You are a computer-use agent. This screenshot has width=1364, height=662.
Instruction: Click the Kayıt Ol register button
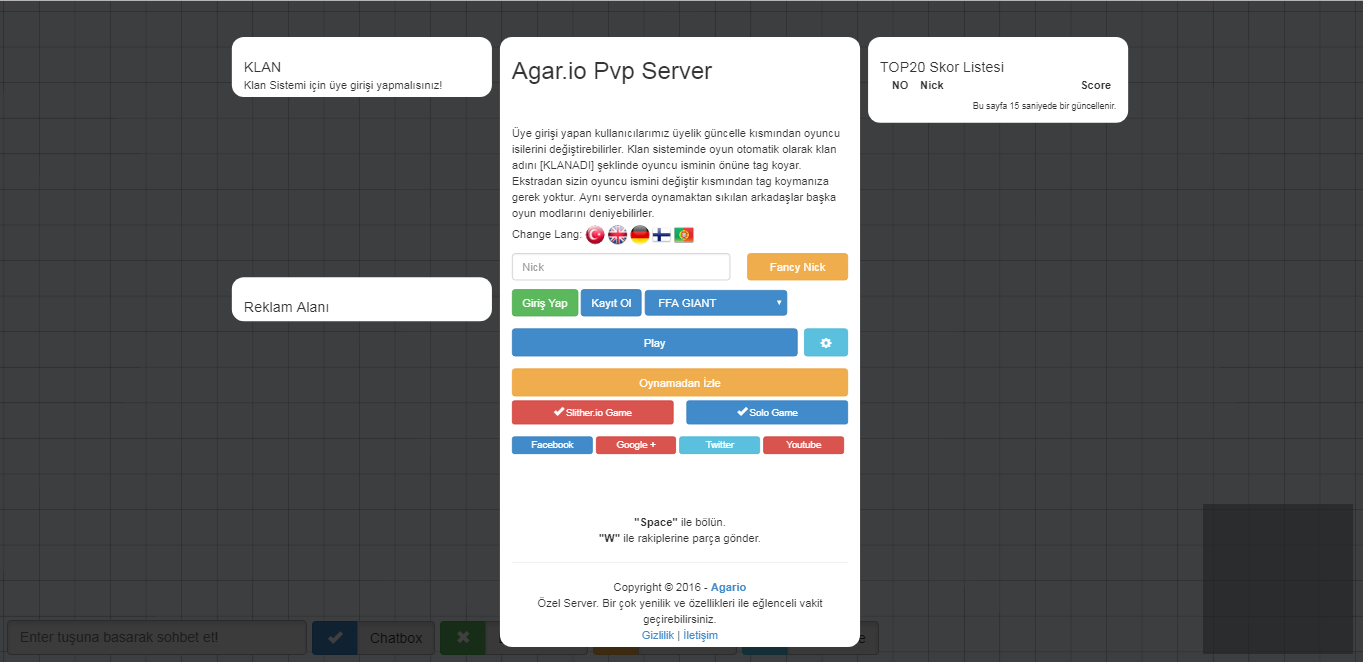[611, 303]
